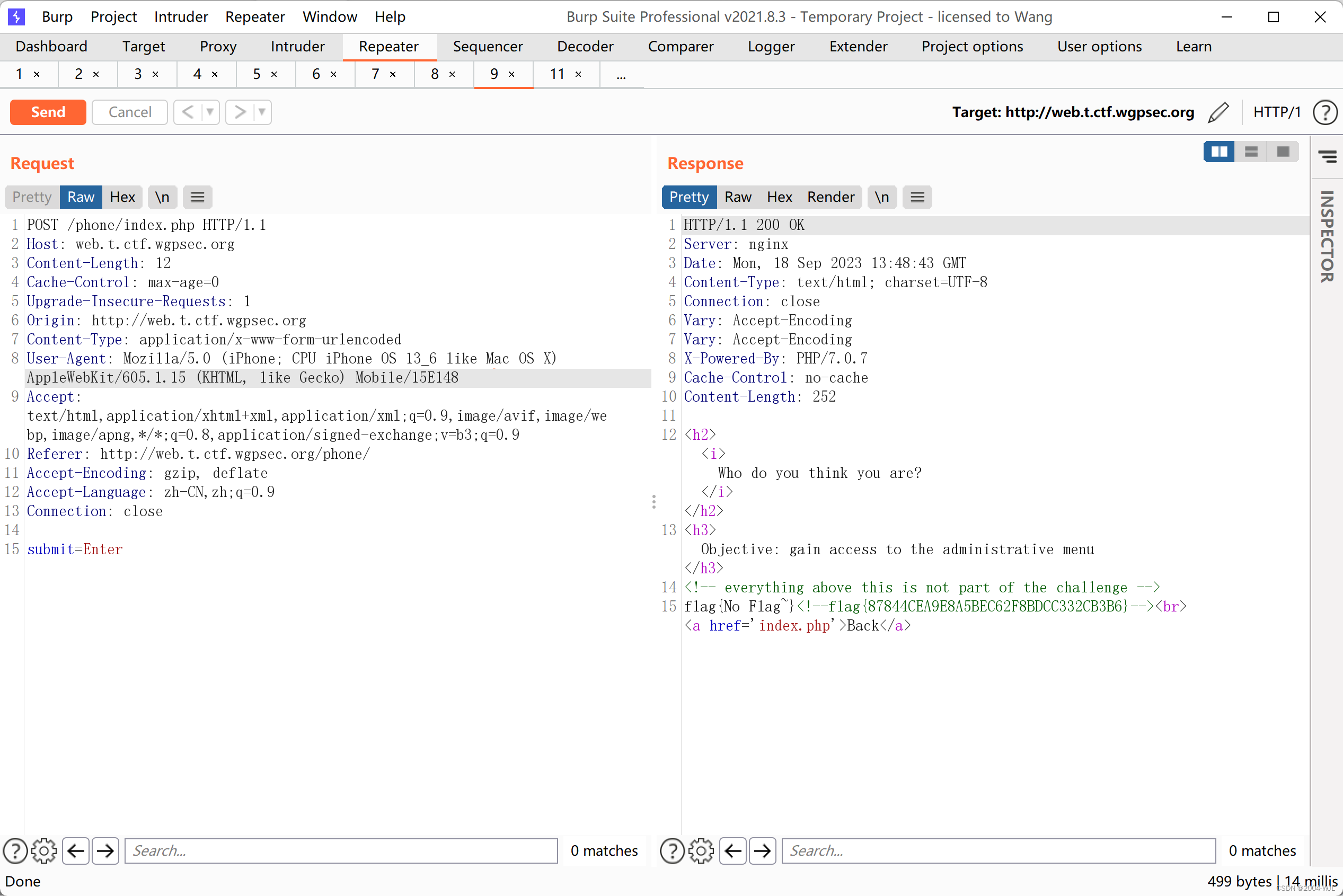Screen dimensions: 1343x896
Task: Open the target URL edit pencil icon
Action: point(1218,112)
